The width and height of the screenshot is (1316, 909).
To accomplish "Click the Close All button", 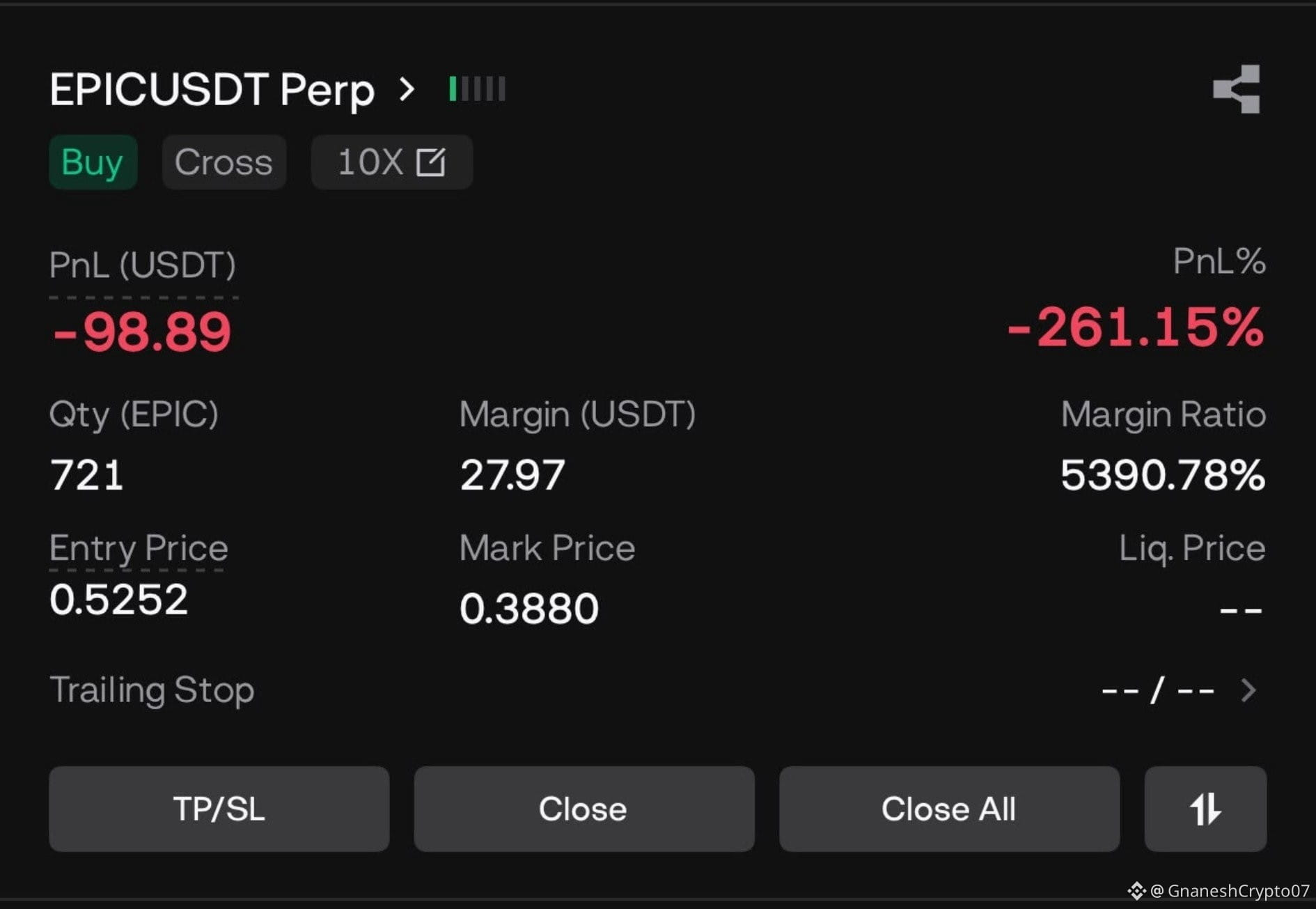I will 949,809.
